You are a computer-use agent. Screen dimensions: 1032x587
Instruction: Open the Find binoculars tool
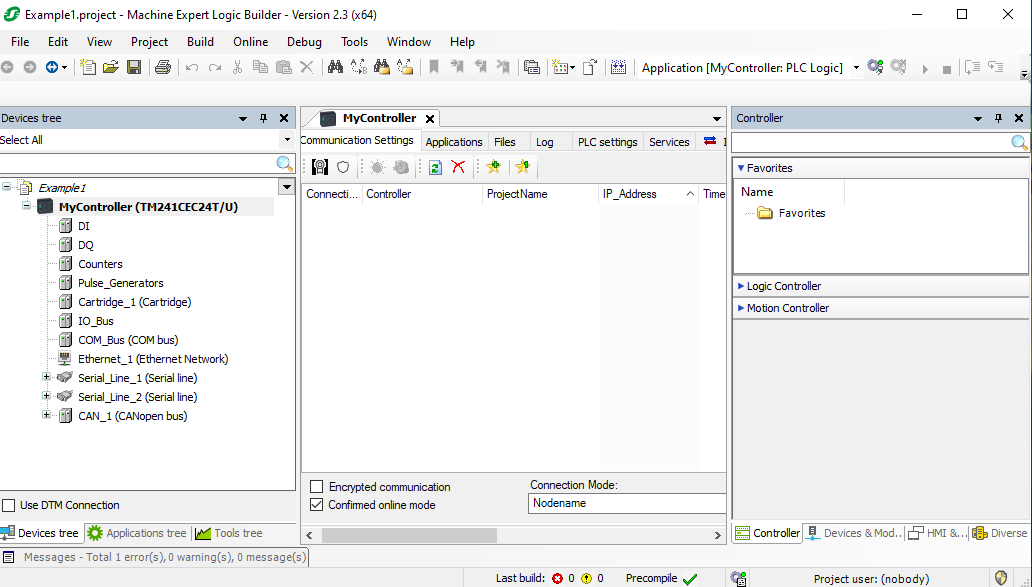[x=335, y=68]
